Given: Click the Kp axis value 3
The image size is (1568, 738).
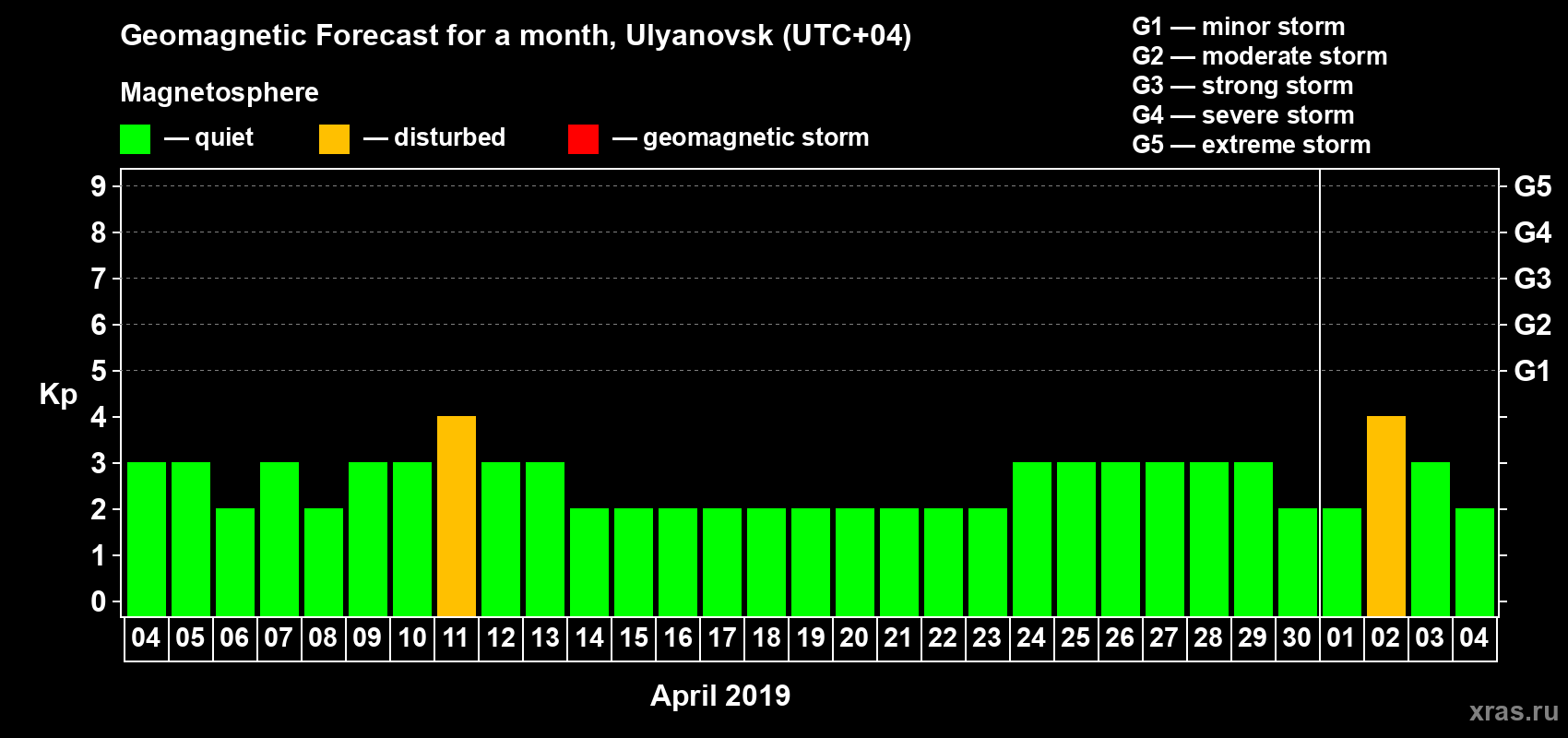Looking at the screenshot, I should pos(99,463).
